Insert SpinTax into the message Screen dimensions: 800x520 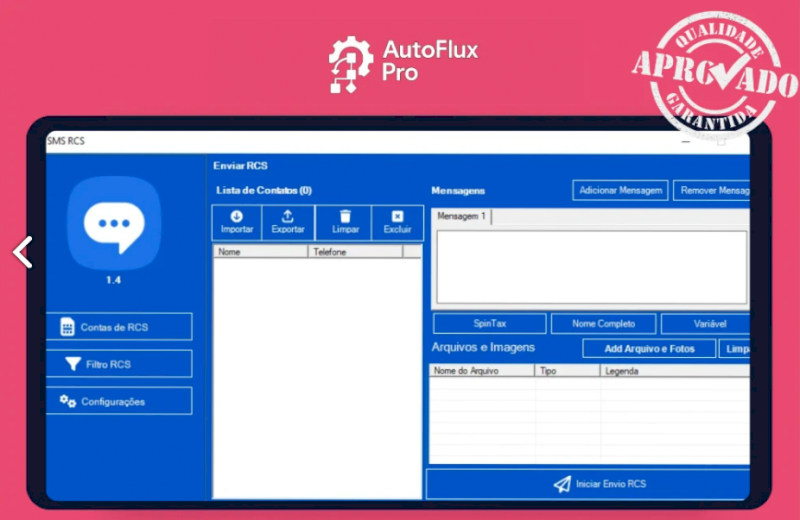click(x=490, y=324)
